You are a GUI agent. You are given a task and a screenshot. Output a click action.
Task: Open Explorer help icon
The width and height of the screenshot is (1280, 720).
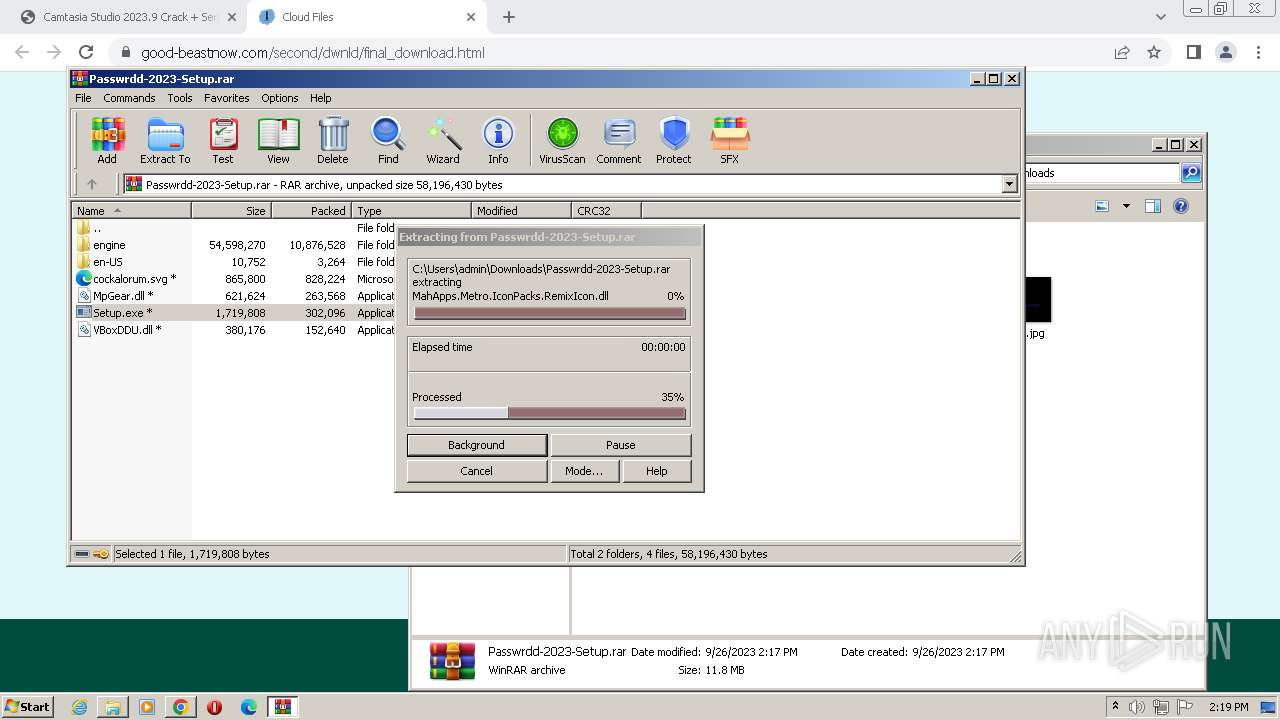click(x=1181, y=206)
